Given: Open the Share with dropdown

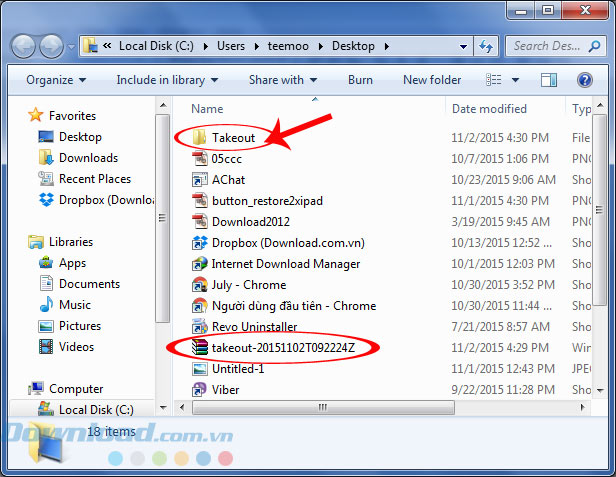Looking at the screenshot, I should [x=283, y=80].
